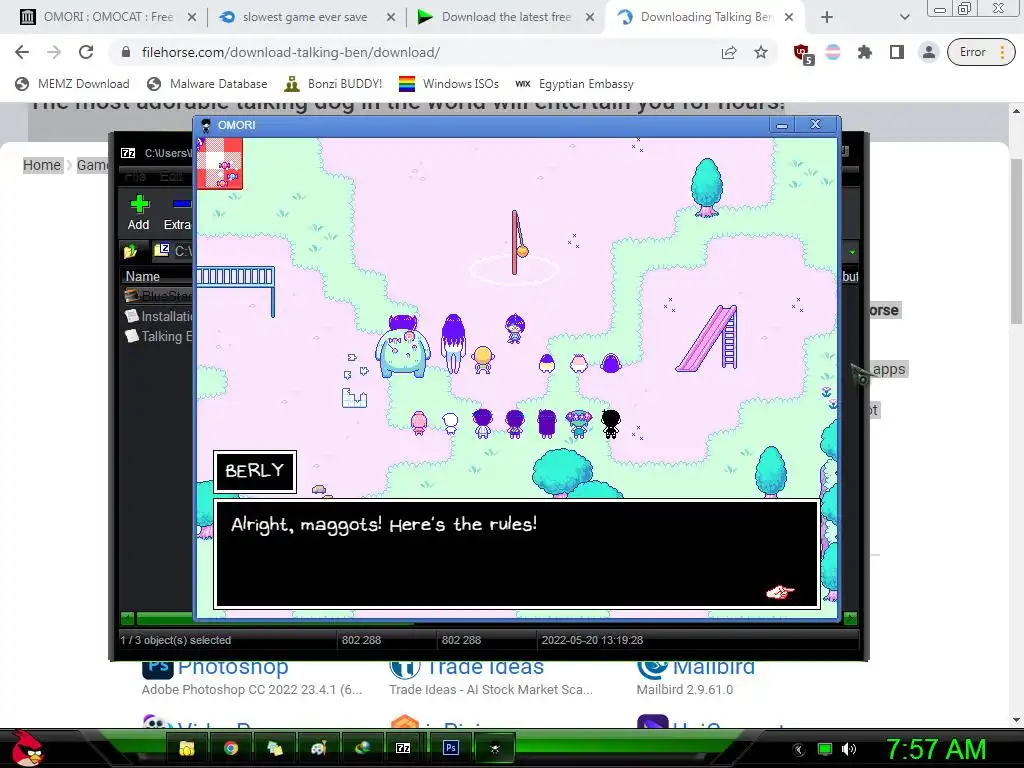This screenshot has width=1024, height=768.
Task: Click the OMORI title bar icon
Action: point(206,125)
